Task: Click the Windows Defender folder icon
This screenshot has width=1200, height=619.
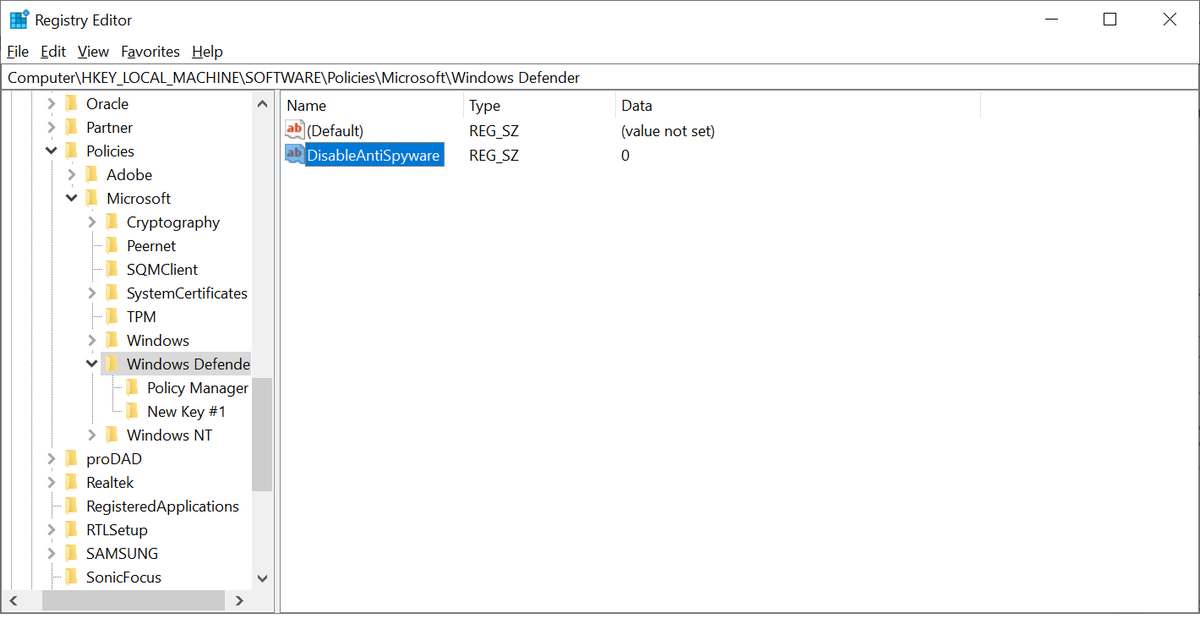Action: point(112,364)
